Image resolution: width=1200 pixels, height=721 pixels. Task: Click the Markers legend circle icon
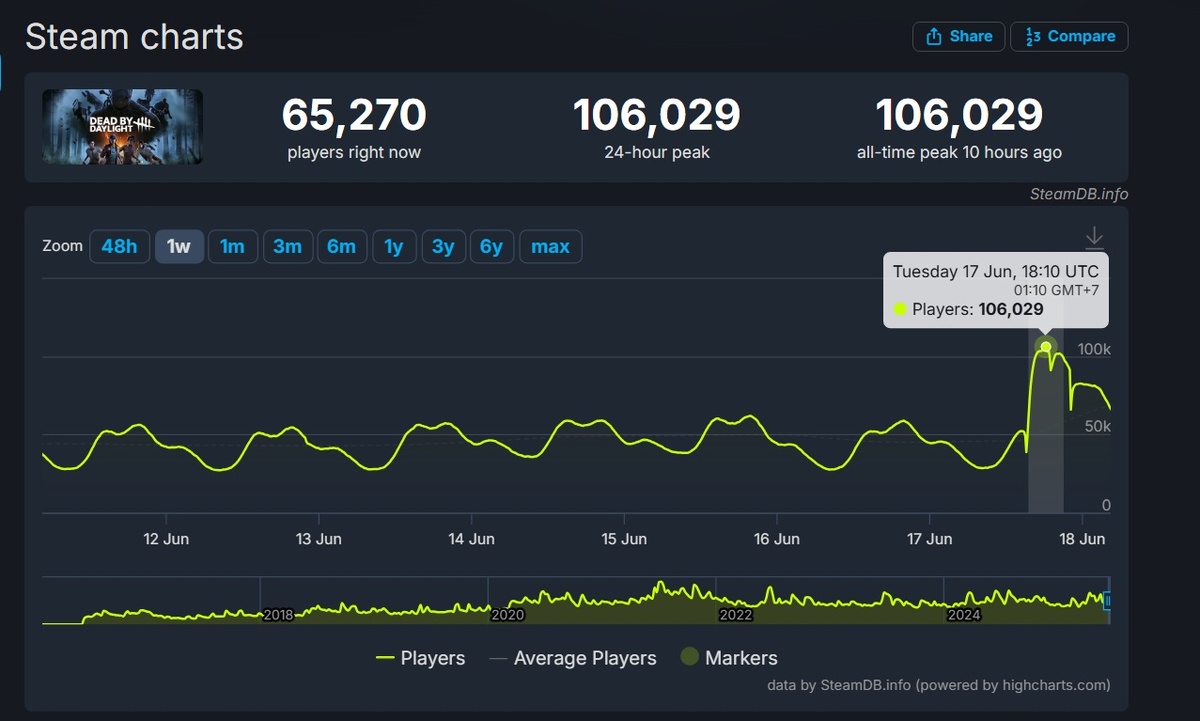coord(690,657)
